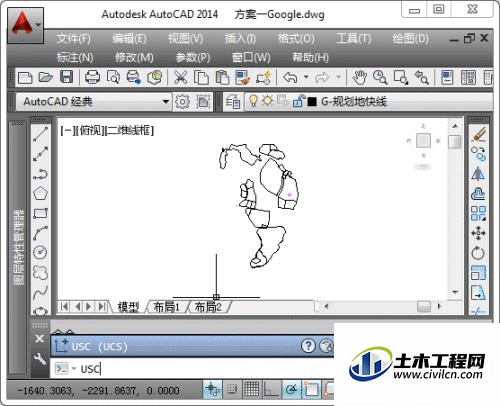The image size is (500, 406).
Task: Open the G-规划地块线 layer dropdown
Action: click(369, 101)
